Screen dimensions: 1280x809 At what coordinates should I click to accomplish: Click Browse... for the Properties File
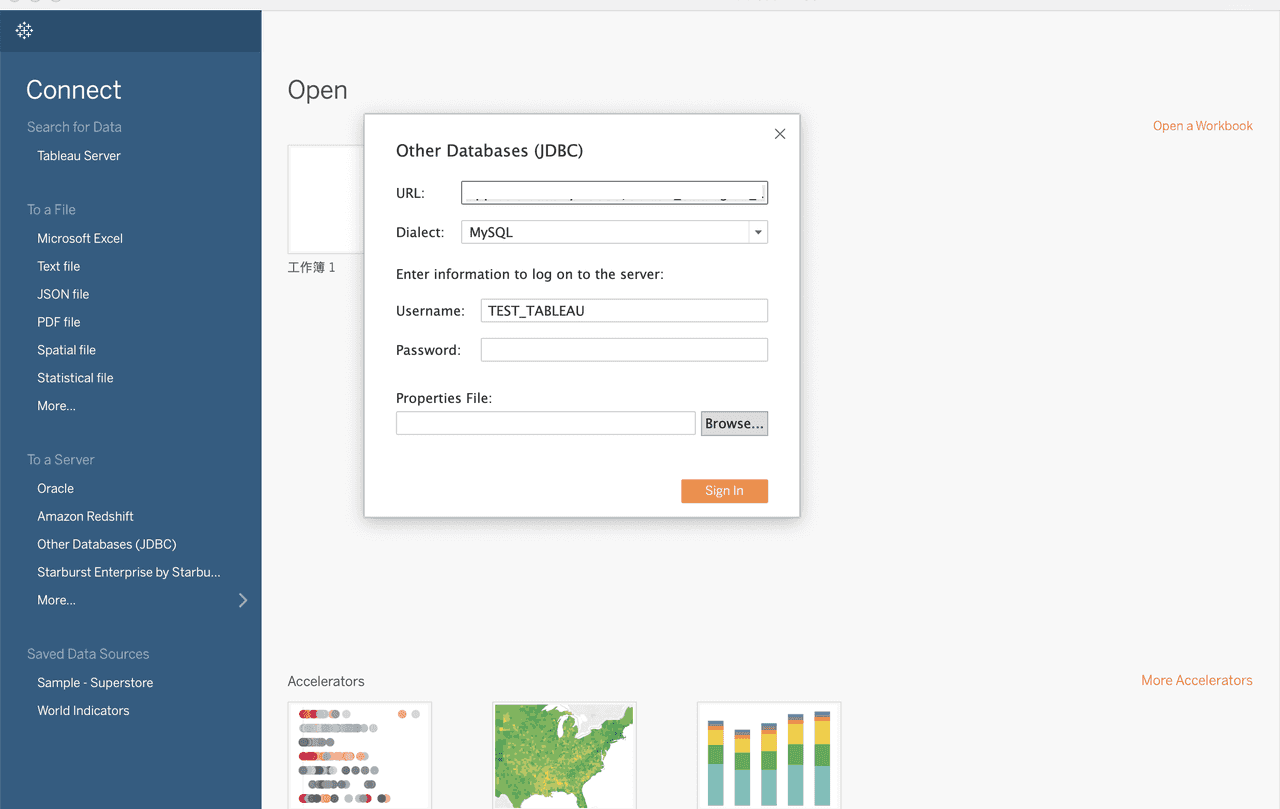click(734, 423)
